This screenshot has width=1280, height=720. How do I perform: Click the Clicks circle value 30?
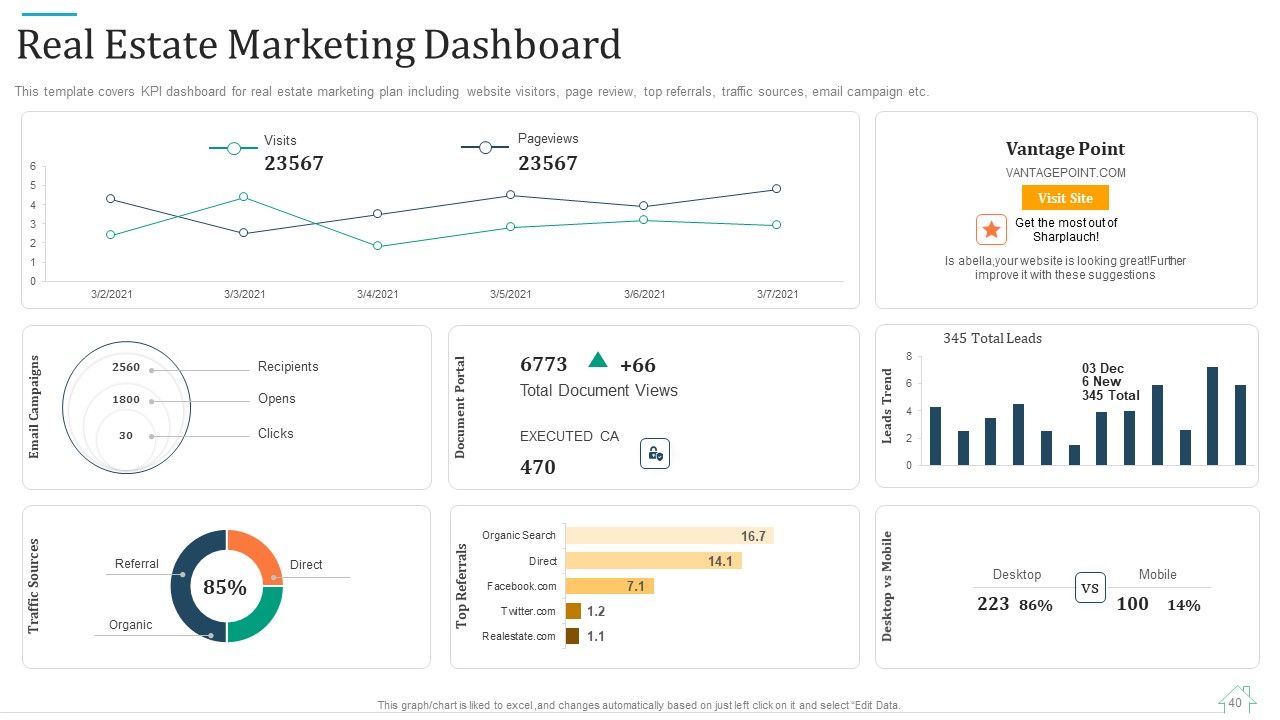tap(126, 435)
